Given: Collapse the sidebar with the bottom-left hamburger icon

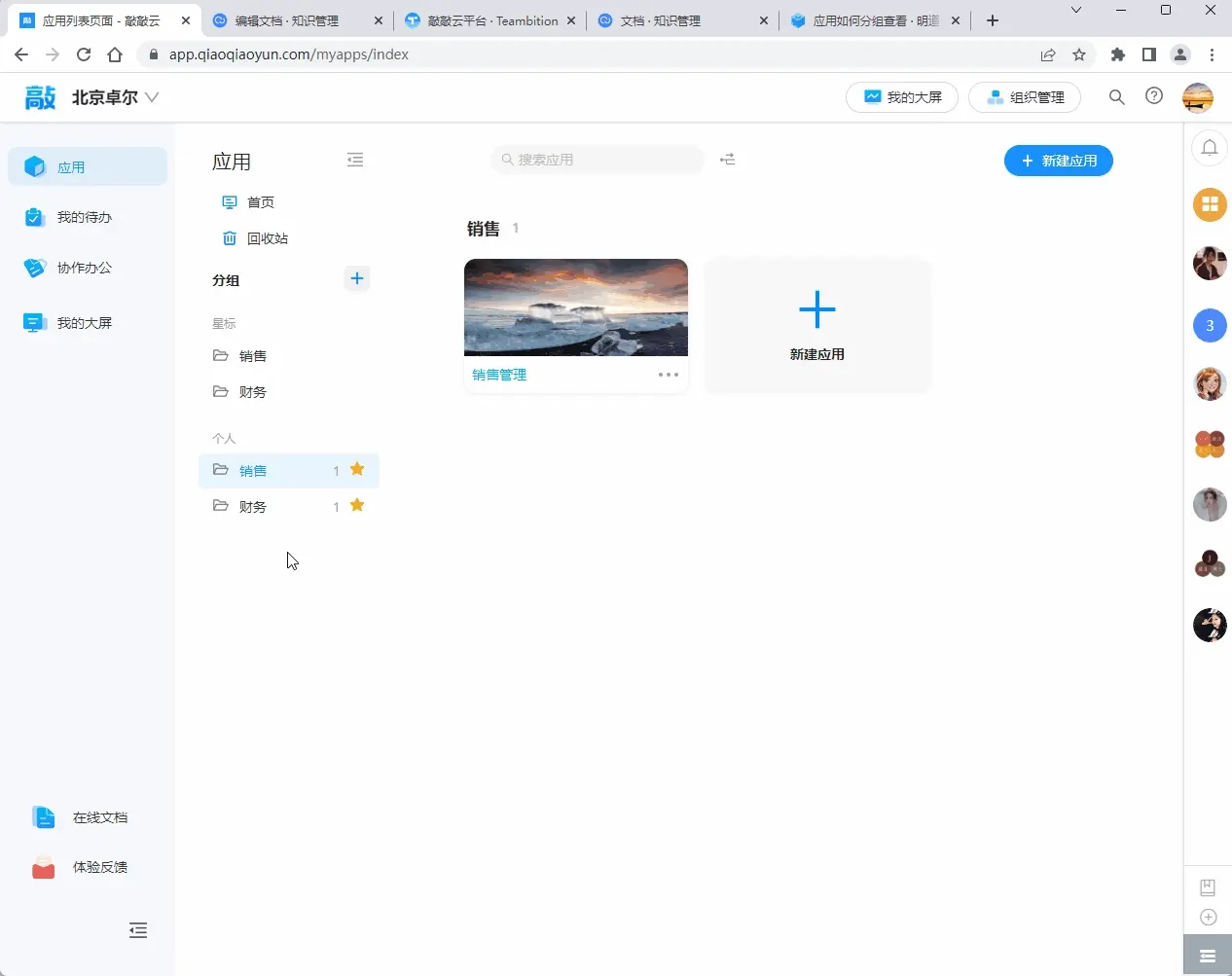Looking at the screenshot, I should click(x=138, y=930).
